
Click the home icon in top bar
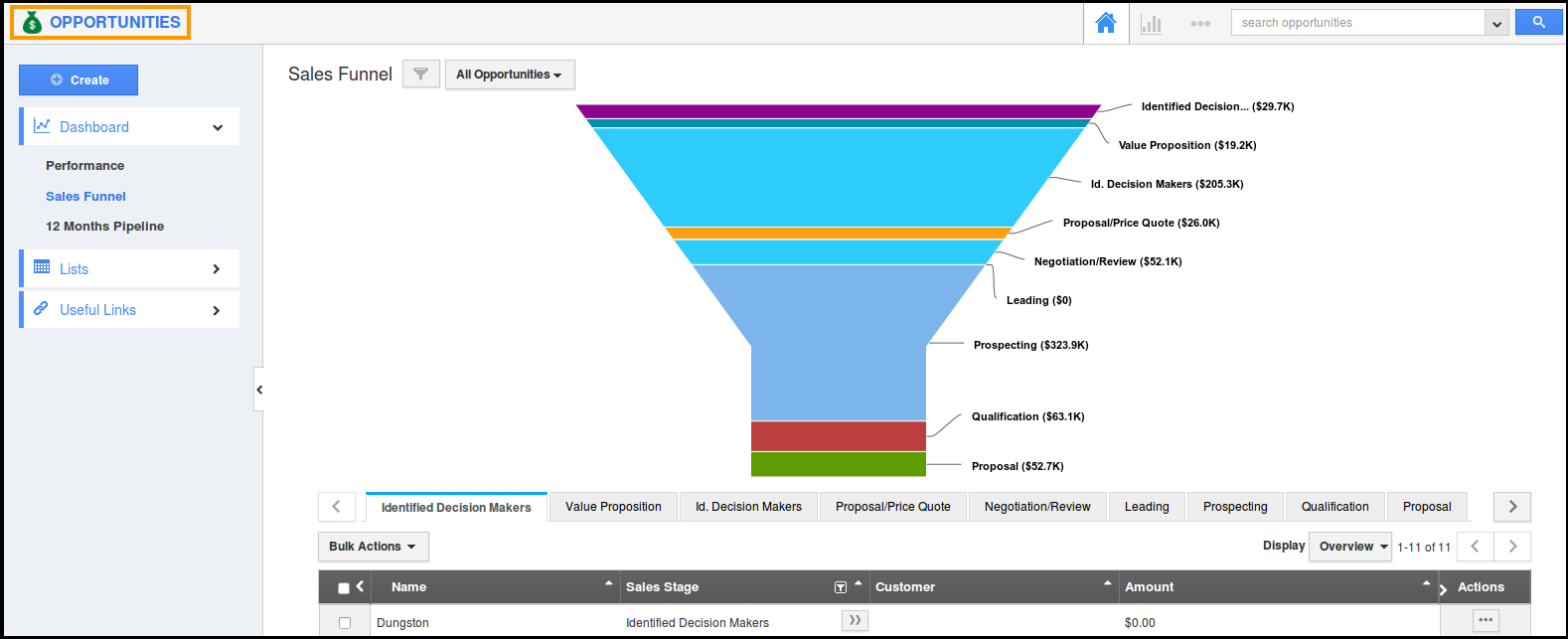pyautogui.click(x=1105, y=23)
